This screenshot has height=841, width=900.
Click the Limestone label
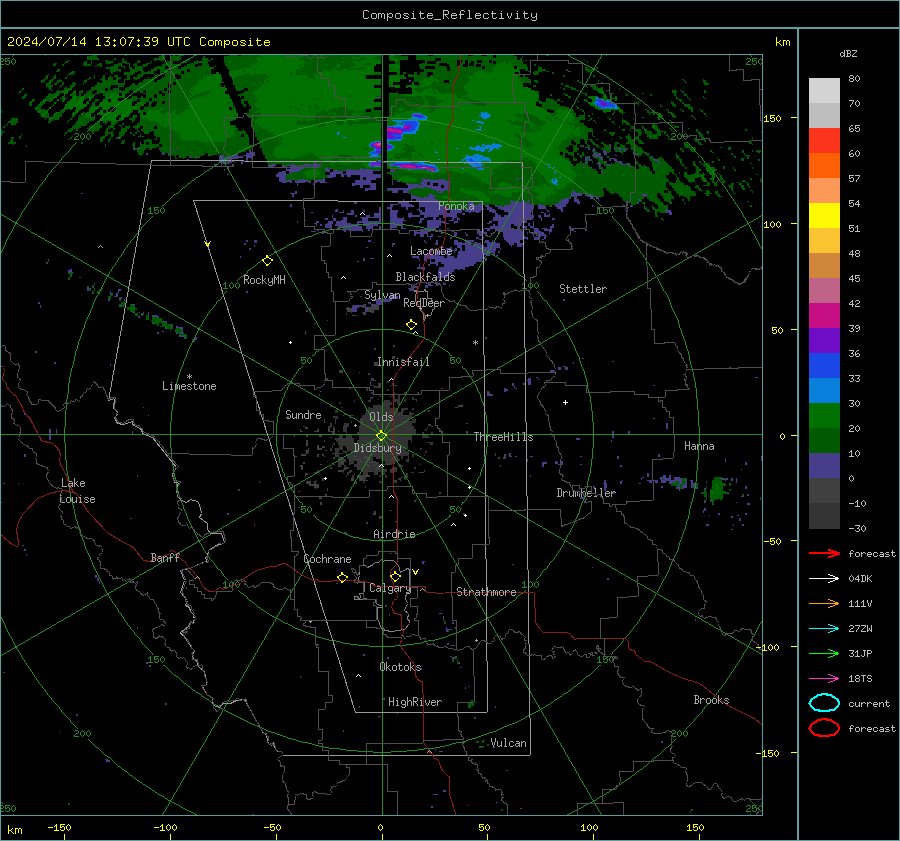coord(189,386)
